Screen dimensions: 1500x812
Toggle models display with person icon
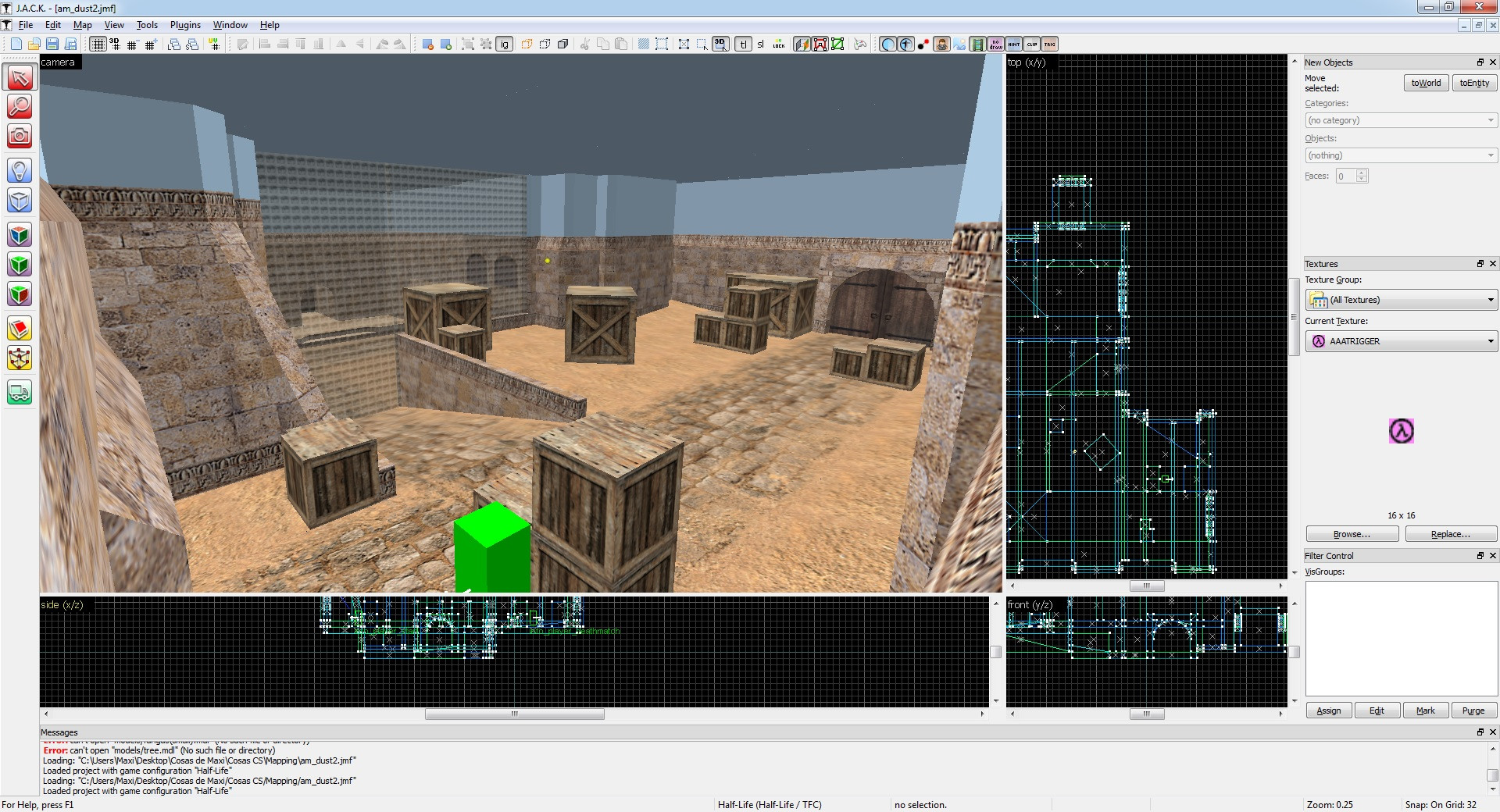click(x=941, y=44)
